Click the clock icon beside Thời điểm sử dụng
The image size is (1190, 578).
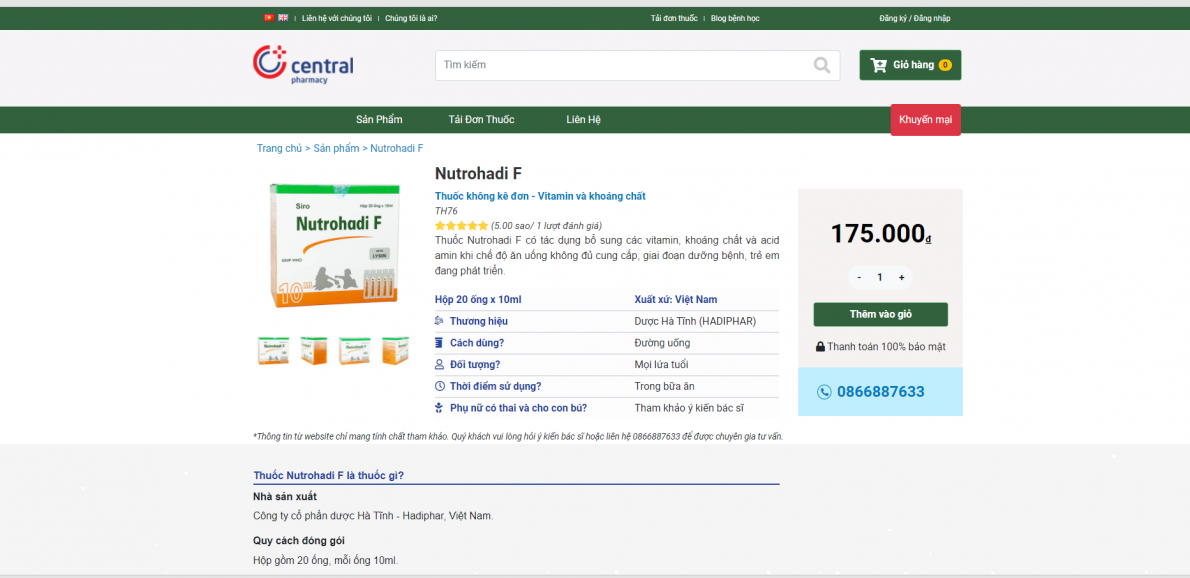tap(438, 385)
